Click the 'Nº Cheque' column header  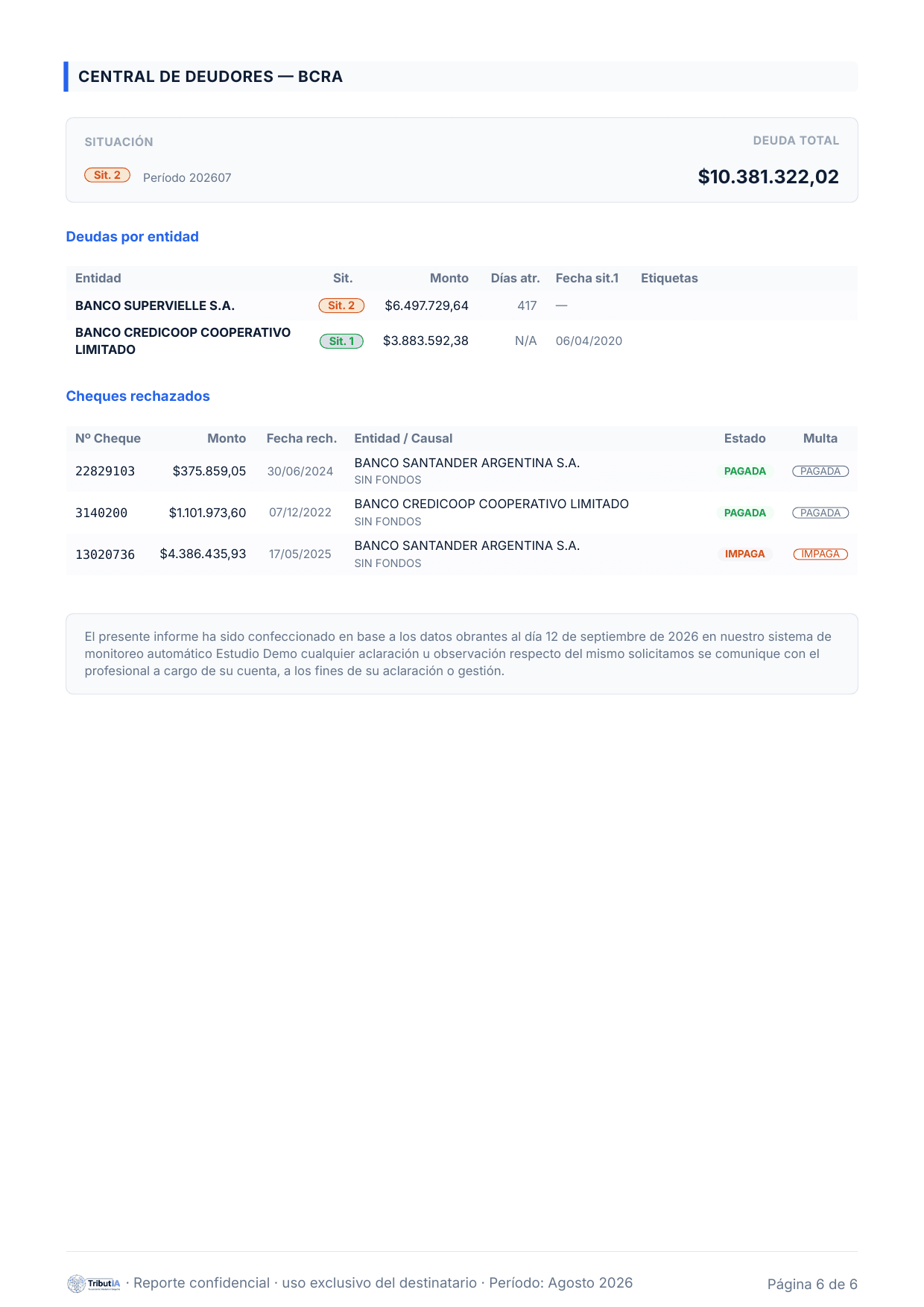pos(108,438)
